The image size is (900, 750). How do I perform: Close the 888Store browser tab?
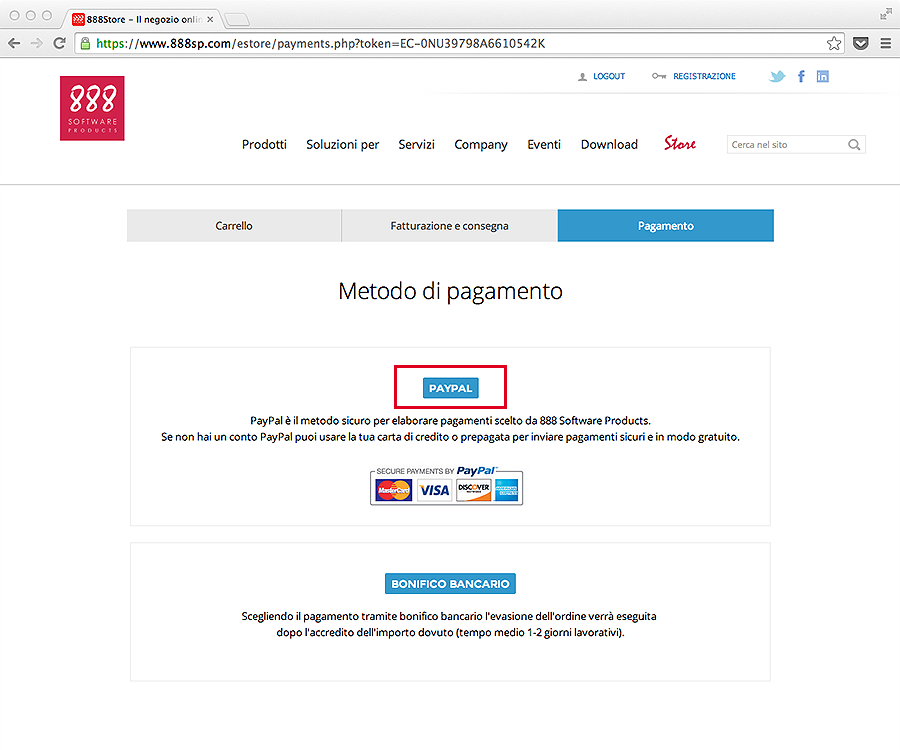(x=210, y=20)
